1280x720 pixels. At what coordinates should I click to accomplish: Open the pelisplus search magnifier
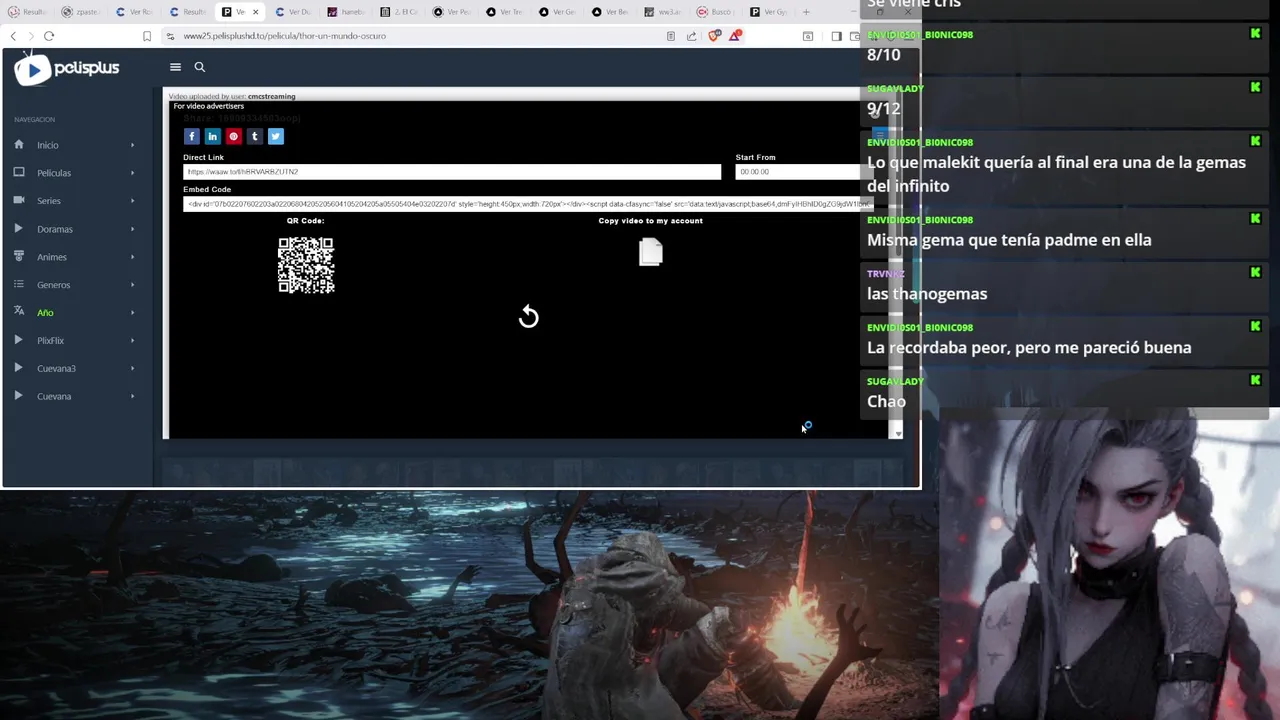click(x=200, y=67)
